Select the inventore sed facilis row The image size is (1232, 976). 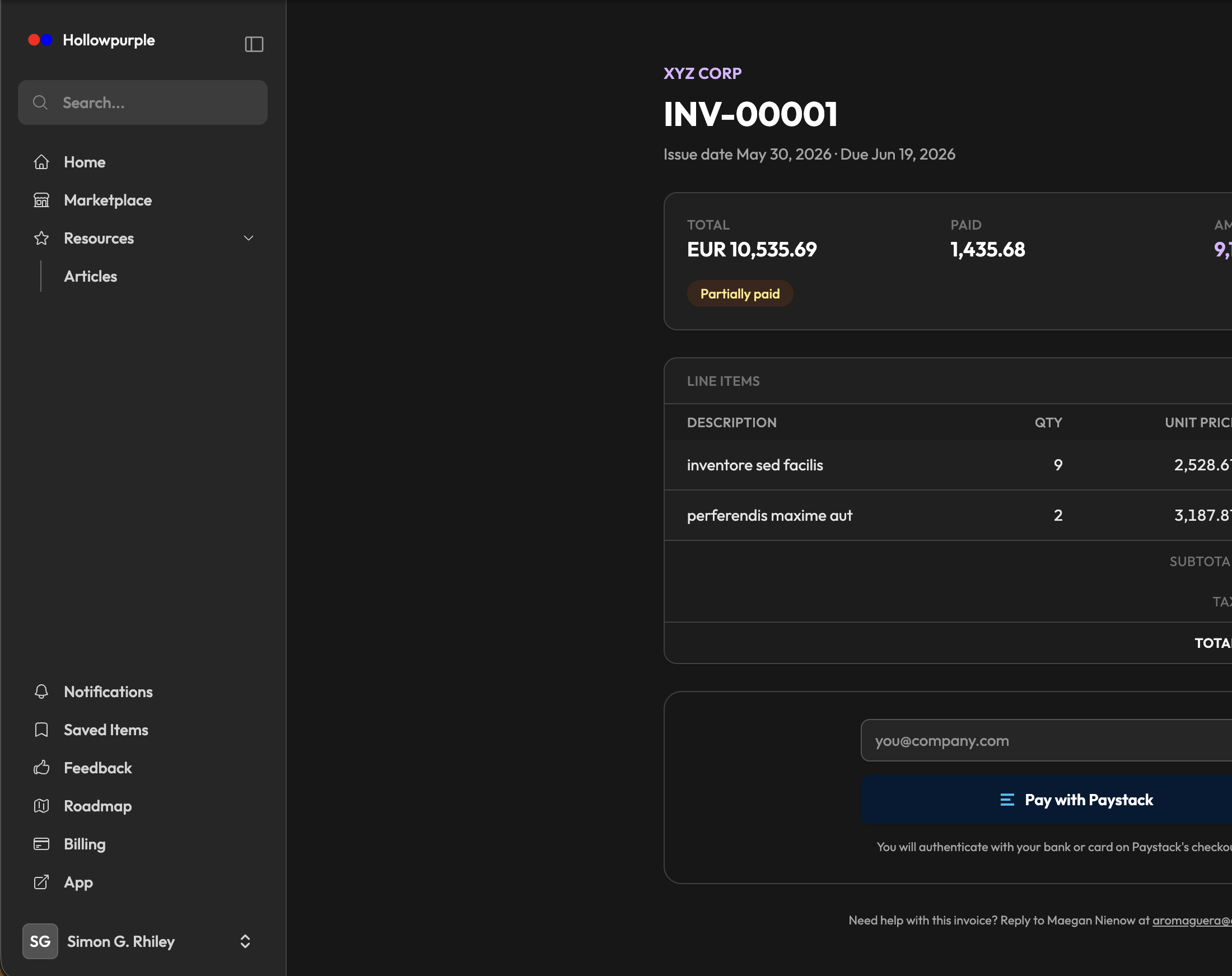point(948,465)
